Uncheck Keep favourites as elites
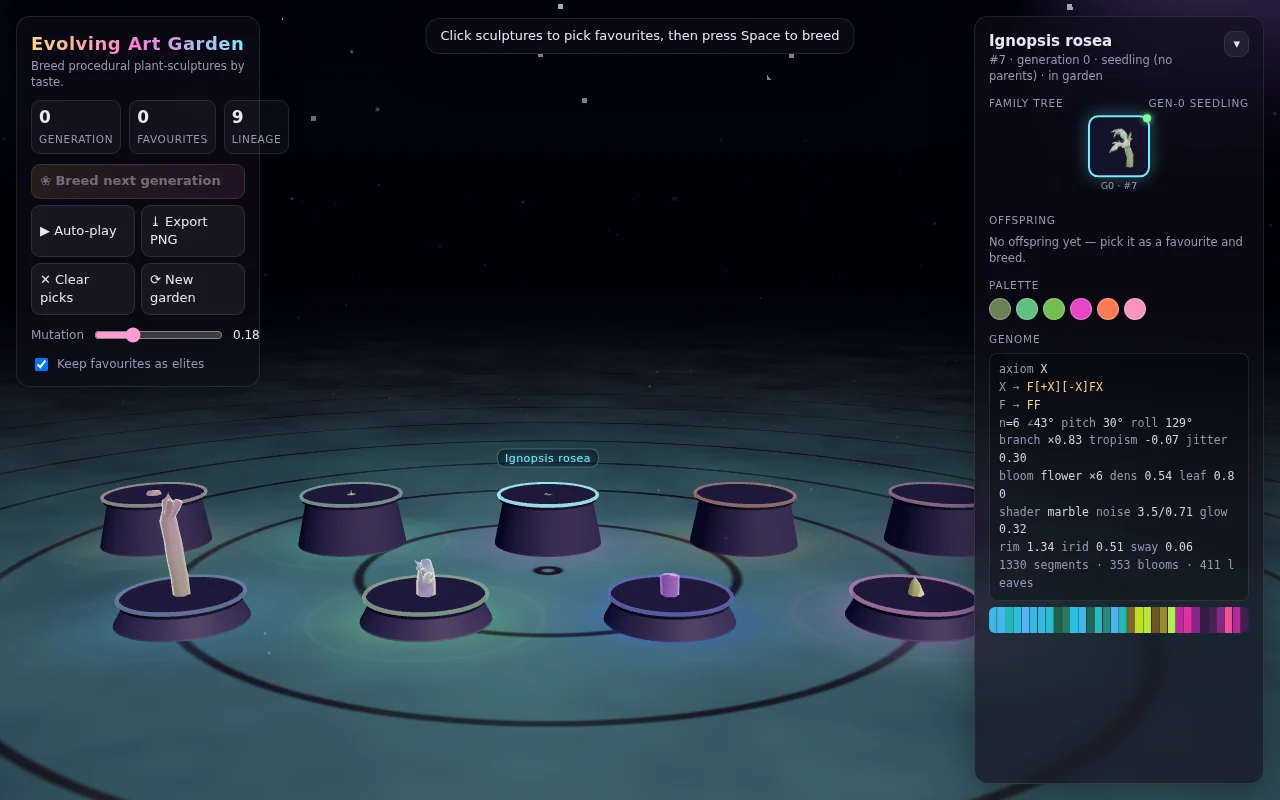The width and height of the screenshot is (1280, 800). [x=41, y=364]
